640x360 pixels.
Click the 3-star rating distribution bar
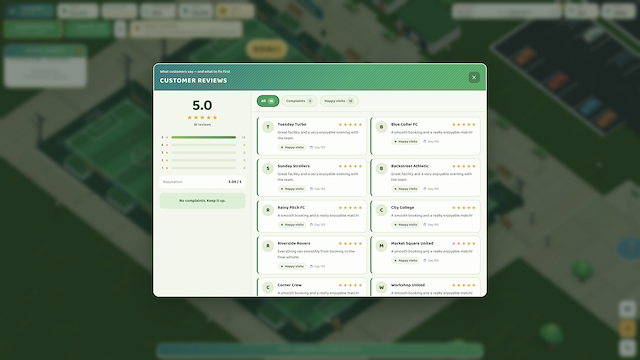click(x=204, y=153)
